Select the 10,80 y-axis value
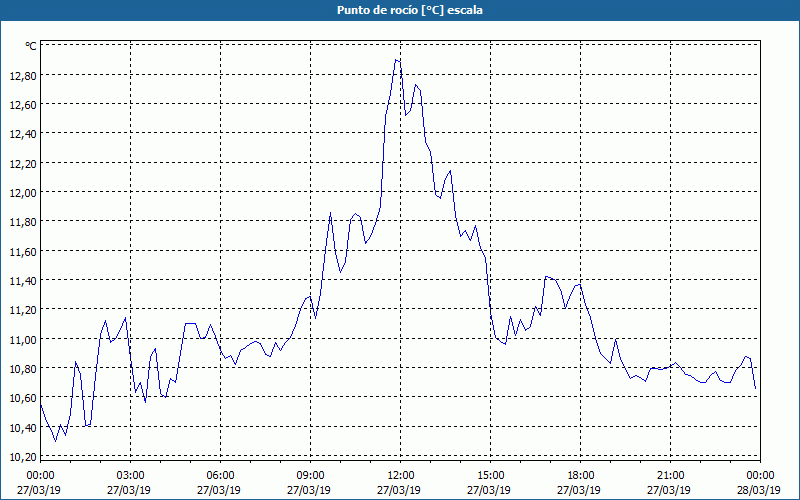The image size is (800, 500). click(x=23, y=368)
